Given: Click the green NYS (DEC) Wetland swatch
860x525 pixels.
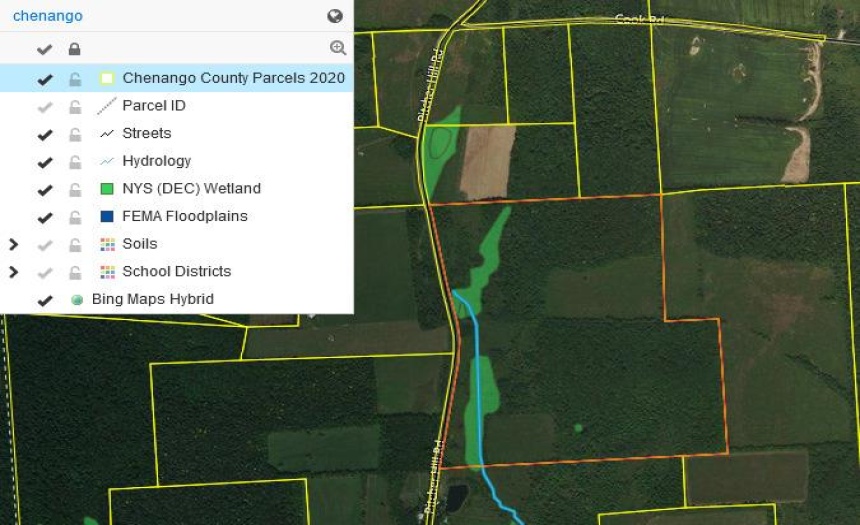Looking at the screenshot, I should tap(106, 189).
